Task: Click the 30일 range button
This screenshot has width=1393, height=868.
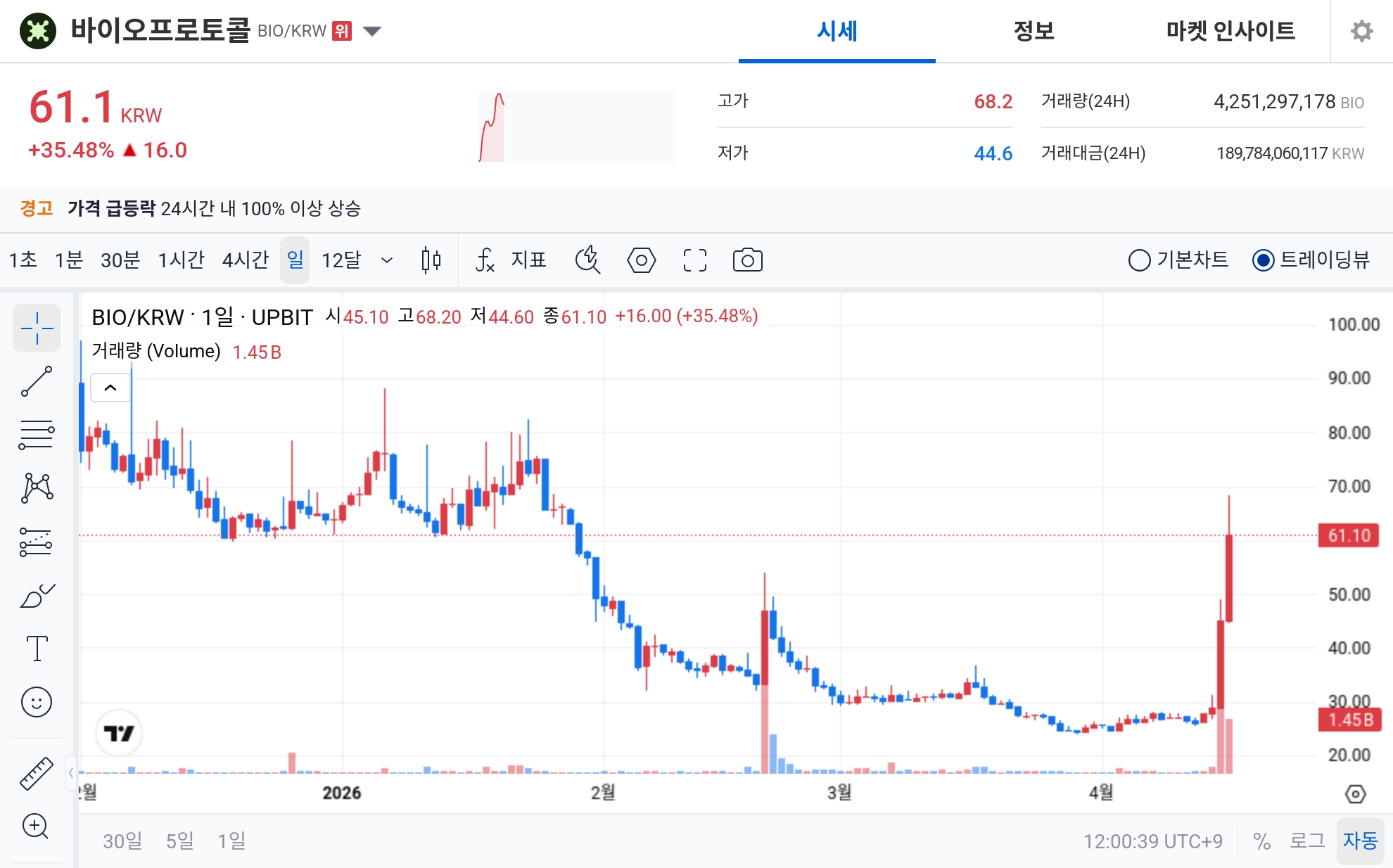Action: click(122, 841)
